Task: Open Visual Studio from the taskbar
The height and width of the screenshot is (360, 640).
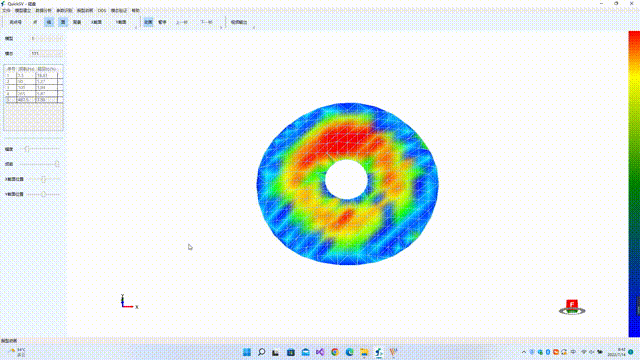Action: pos(320,352)
